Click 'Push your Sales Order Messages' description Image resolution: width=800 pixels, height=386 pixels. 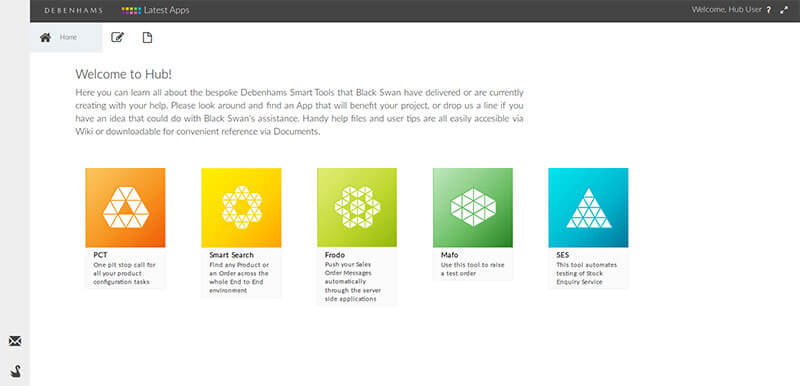click(x=353, y=282)
